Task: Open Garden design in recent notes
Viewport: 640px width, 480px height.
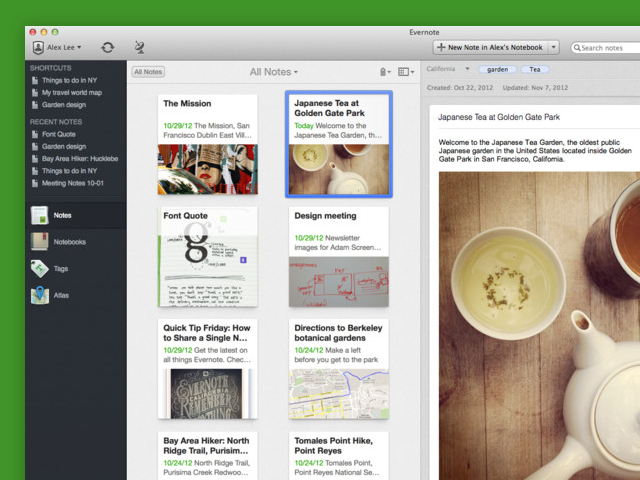Action: click(x=64, y=147)
